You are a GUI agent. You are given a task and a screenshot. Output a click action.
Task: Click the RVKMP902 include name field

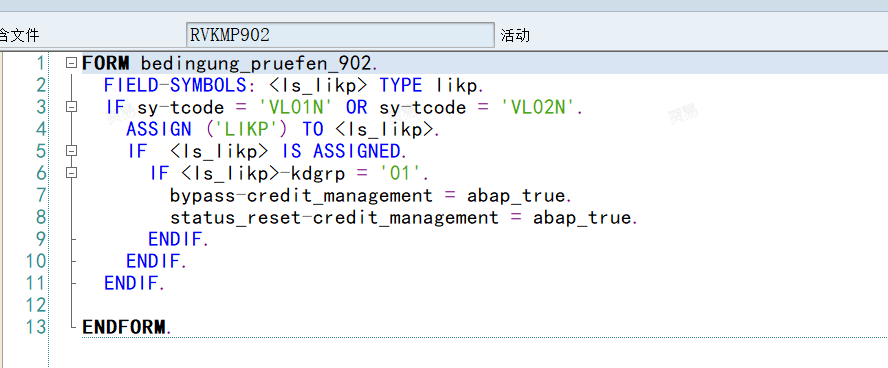[340, 36]
